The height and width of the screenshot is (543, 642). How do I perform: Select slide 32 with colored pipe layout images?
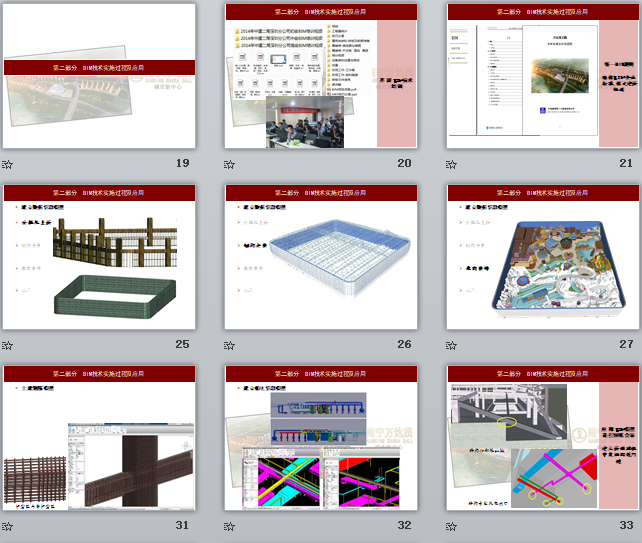click(x=319, y=438)
